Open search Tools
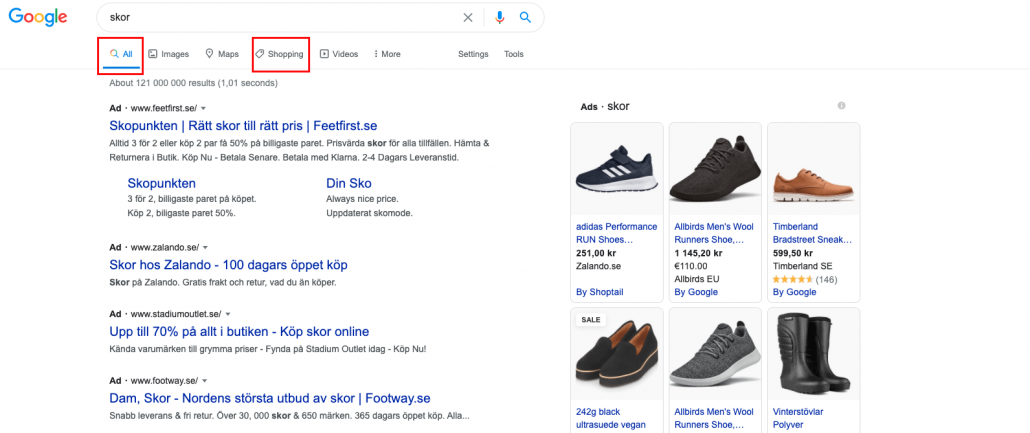 pyautogui.click(x=514, y=54)
